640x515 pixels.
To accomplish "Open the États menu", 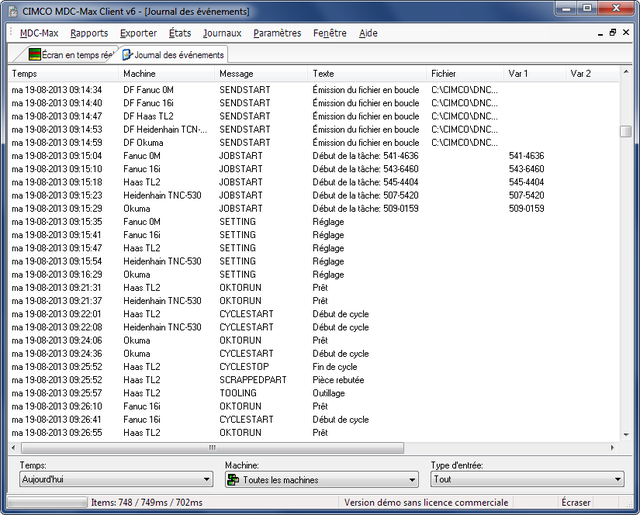I will coord(180,33).
